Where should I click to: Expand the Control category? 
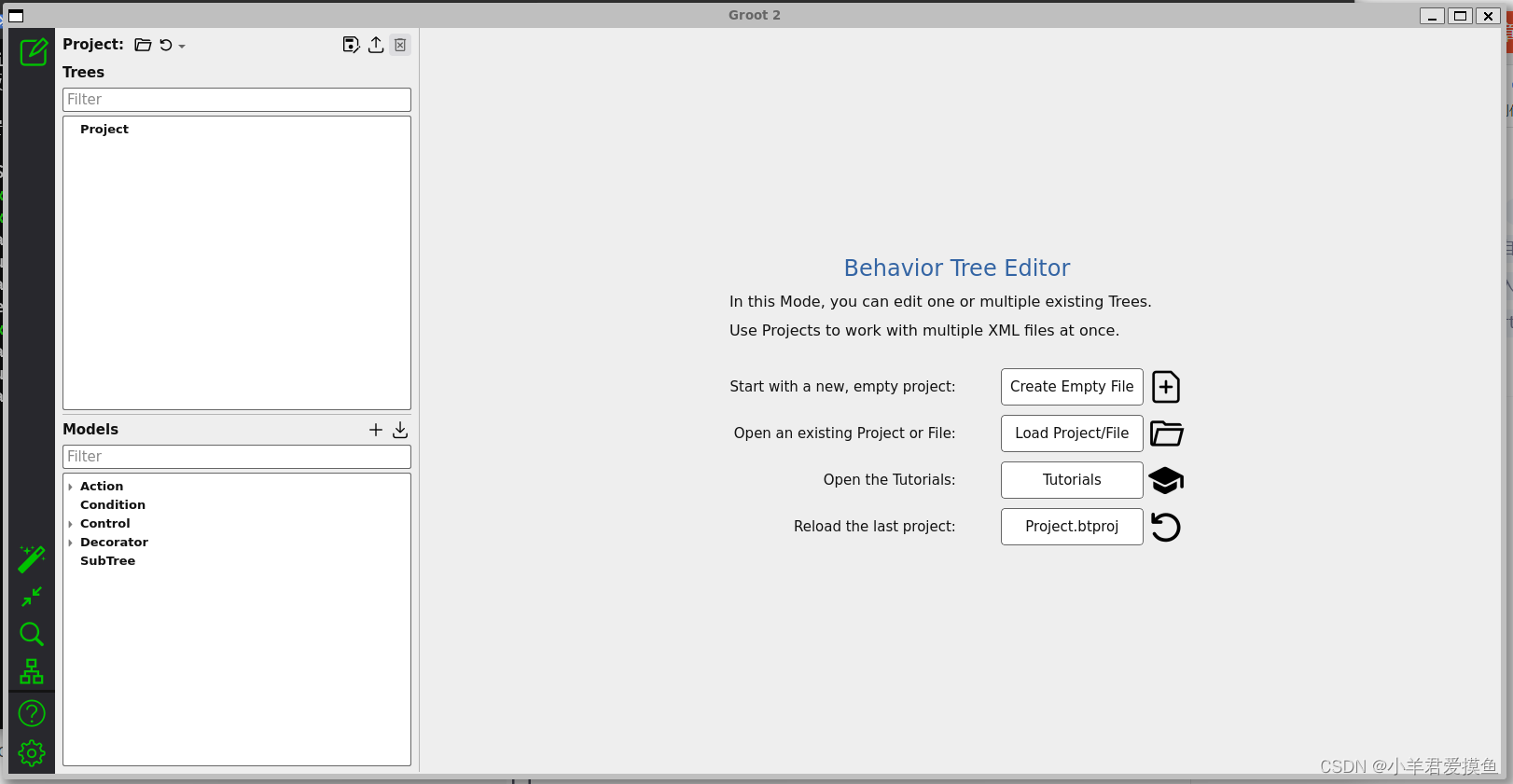coord(70,524)
